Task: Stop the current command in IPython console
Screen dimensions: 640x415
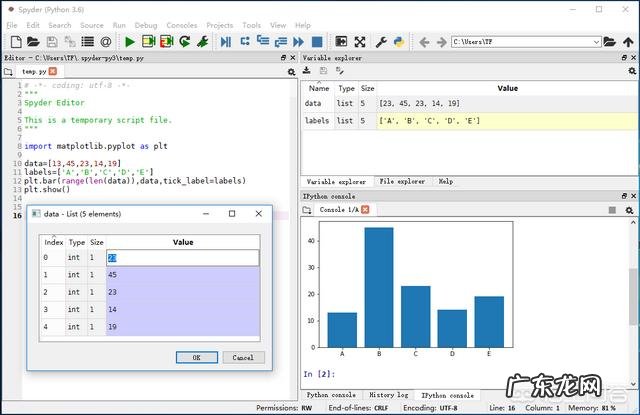Action: point(612,210)
